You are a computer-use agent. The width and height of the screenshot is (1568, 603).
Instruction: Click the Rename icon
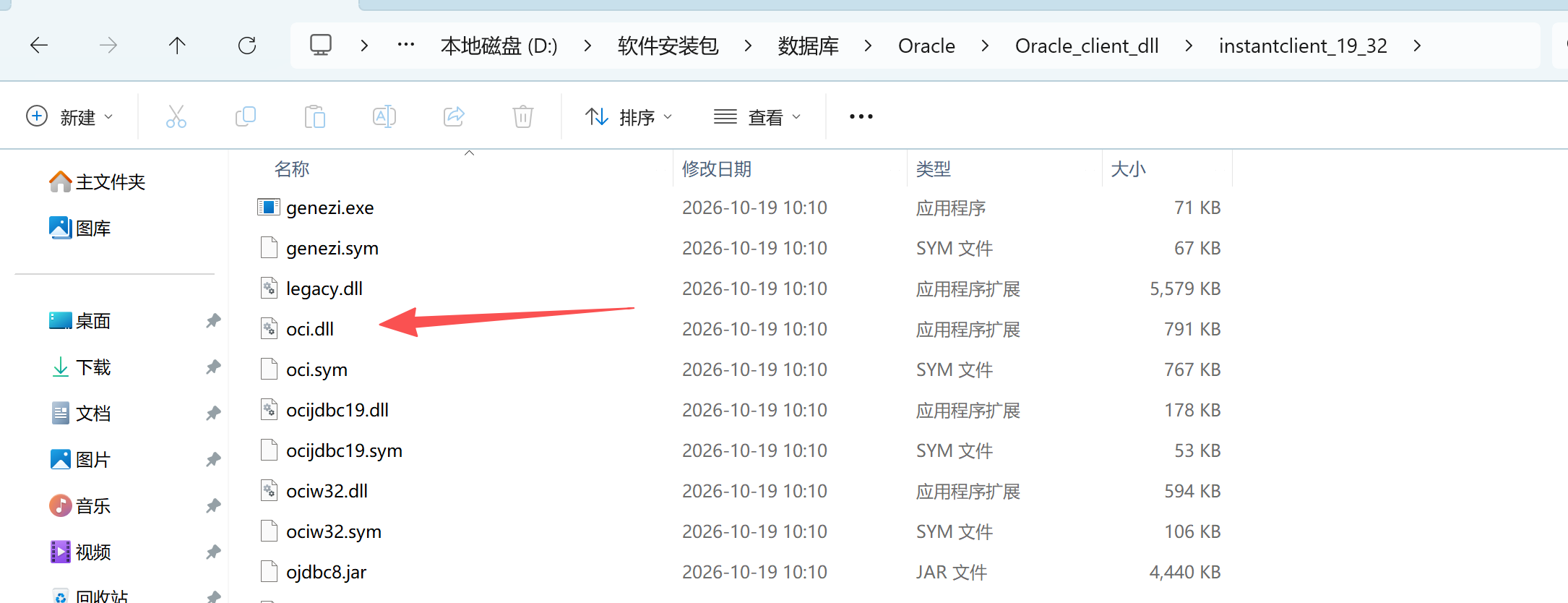(384, 116)
